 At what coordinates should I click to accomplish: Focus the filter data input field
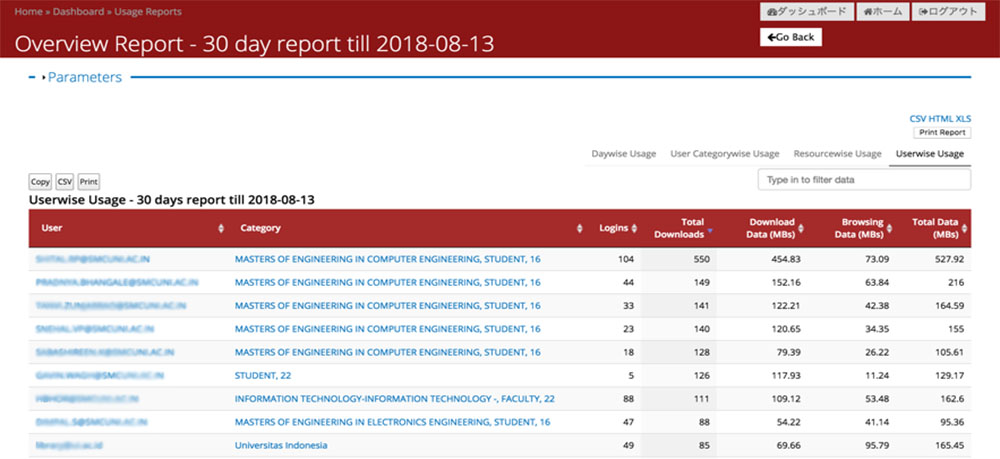point(864,180)
